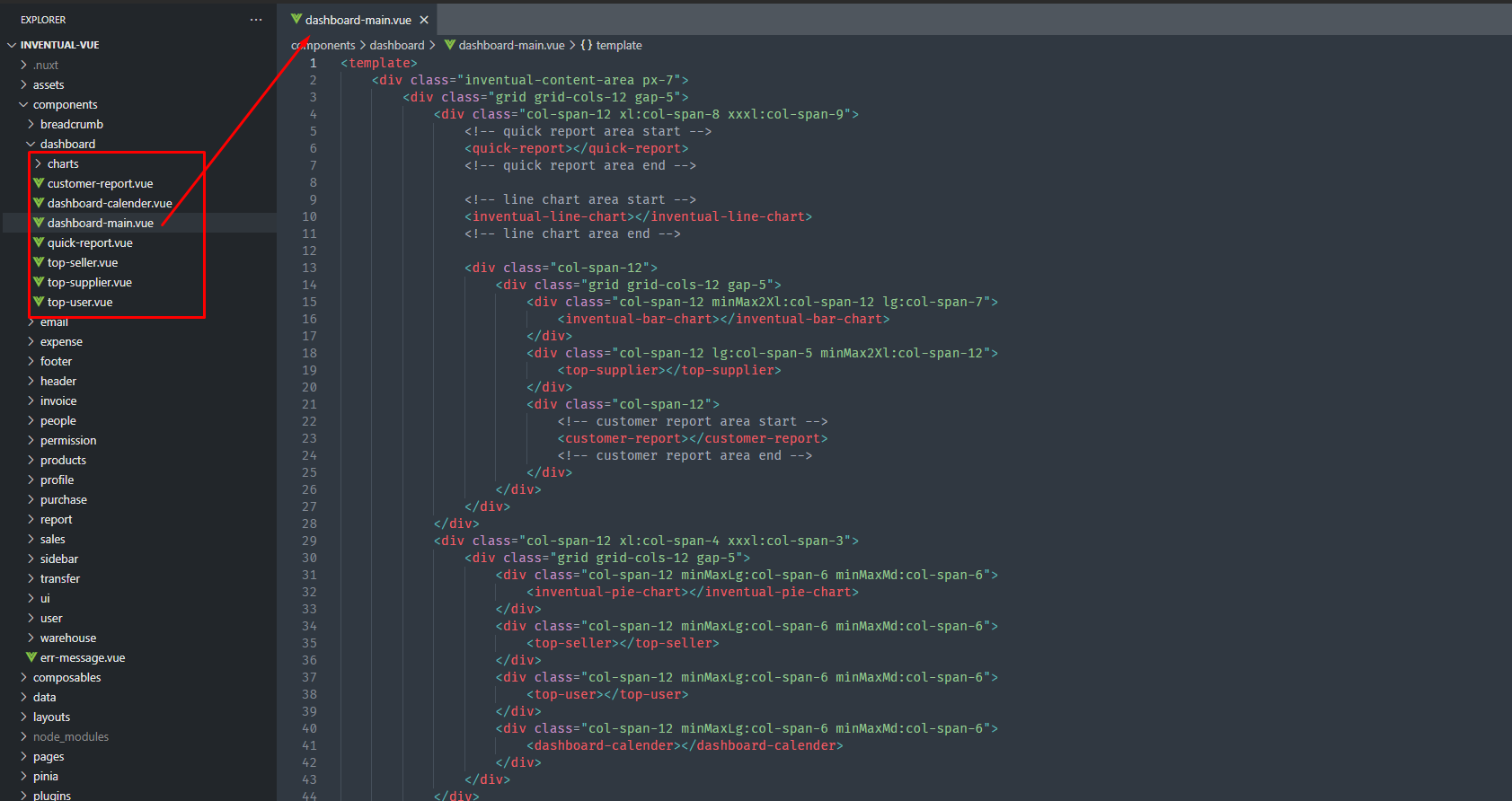The height and width of the screenshot is (801, 1512).
Task: Expand the composables folder
Action: tap(24, 677)
